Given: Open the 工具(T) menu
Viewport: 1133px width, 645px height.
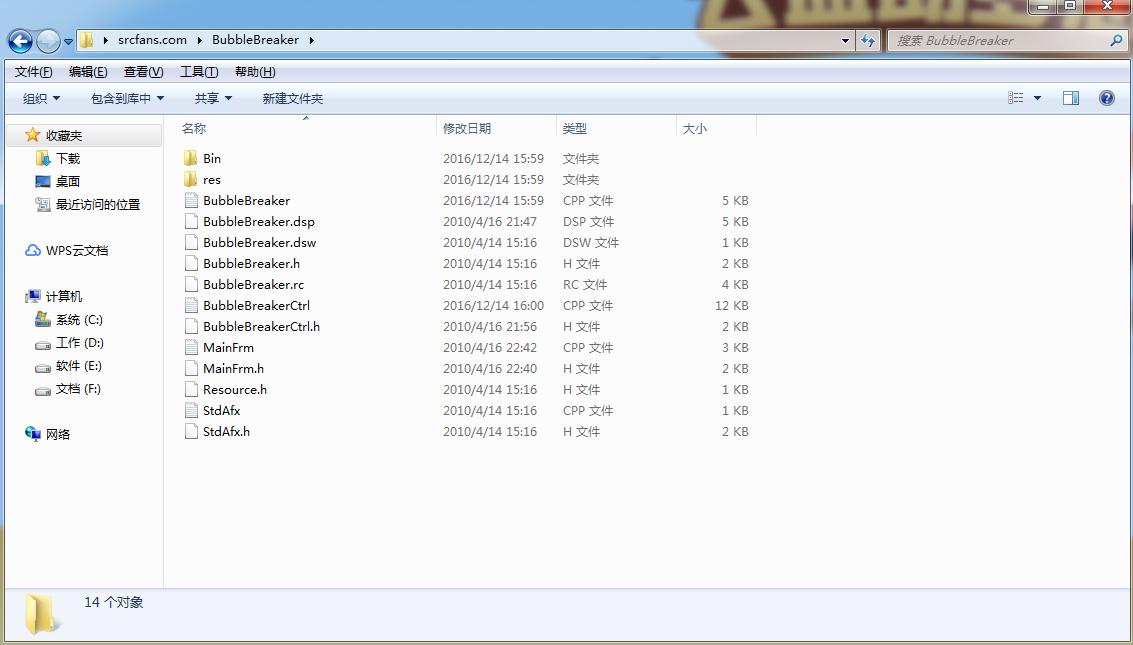Looking at the screenshot, I should [199, 72].
